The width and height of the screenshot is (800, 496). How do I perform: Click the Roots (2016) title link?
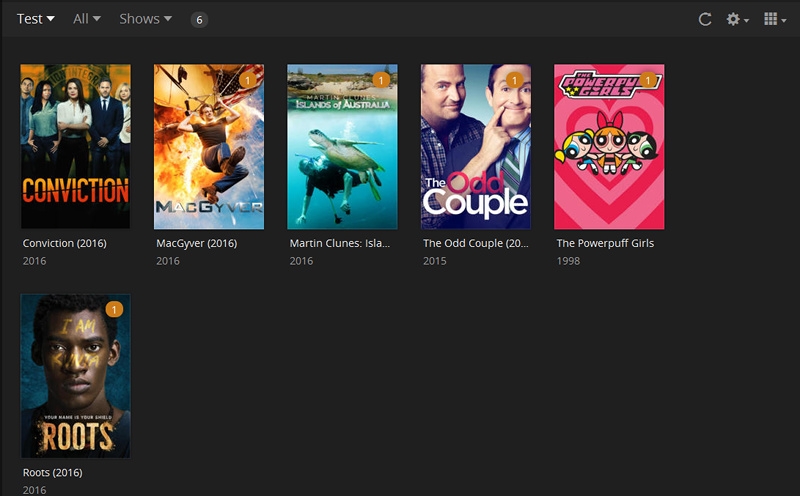click(53, 473)
